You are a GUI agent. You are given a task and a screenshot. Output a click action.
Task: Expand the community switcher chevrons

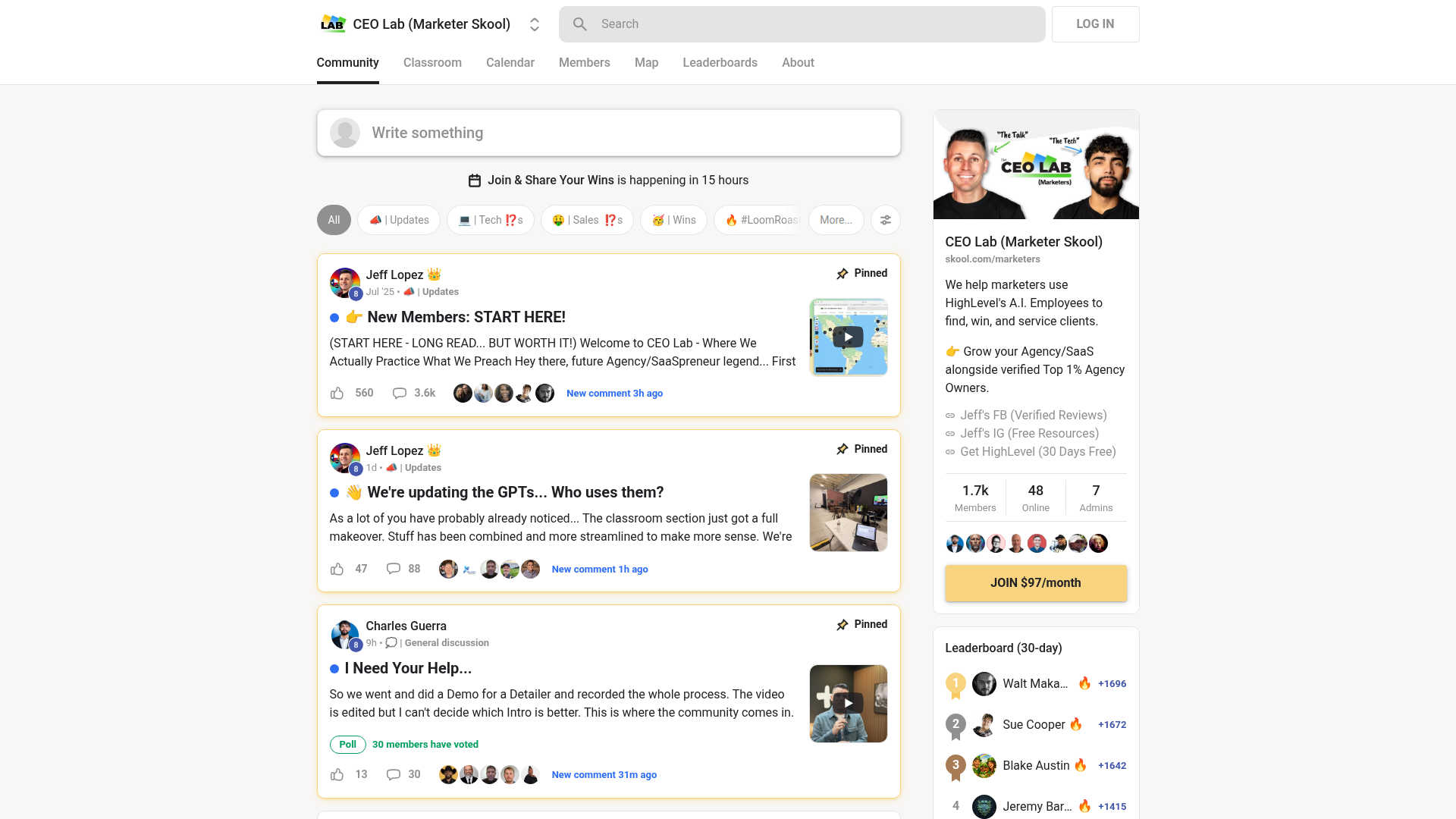pos(535,24)
